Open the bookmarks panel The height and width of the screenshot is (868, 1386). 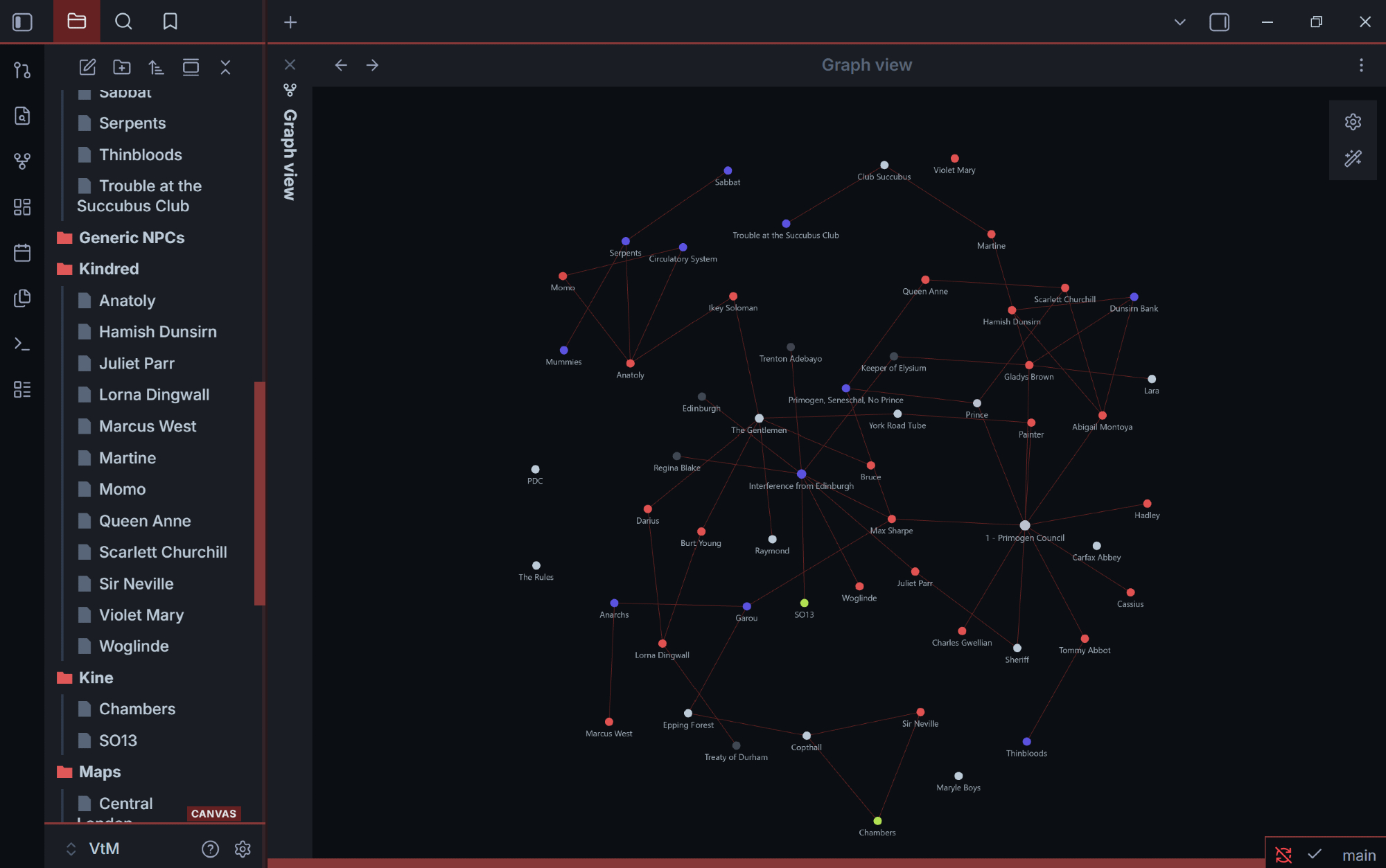click(170, 21)
